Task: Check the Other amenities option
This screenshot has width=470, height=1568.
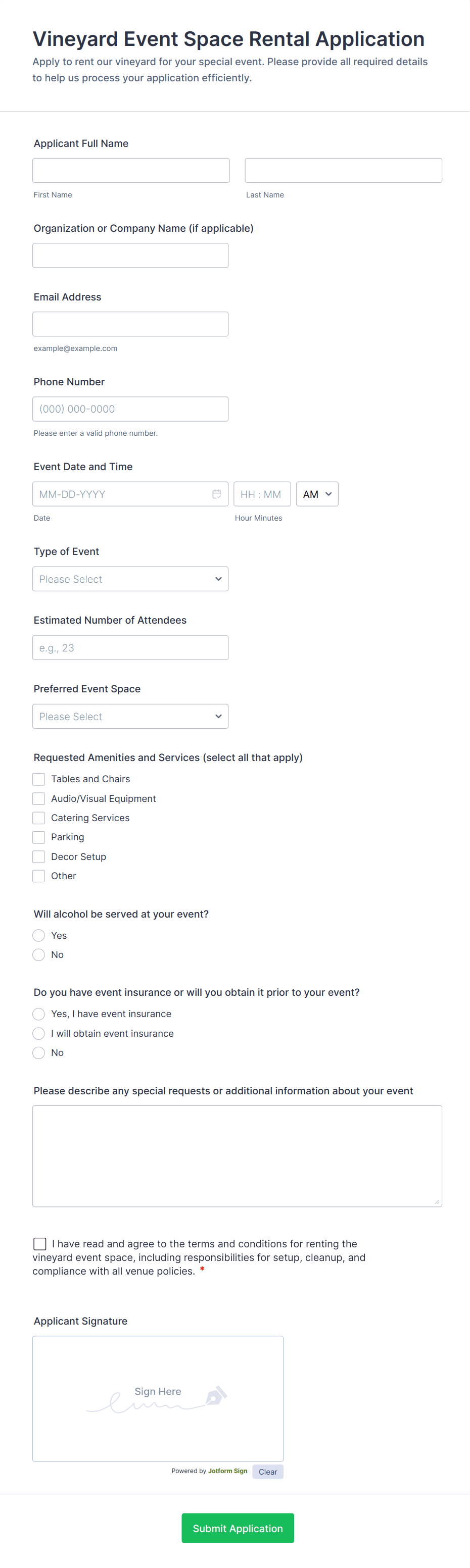Action: point(38,876)
